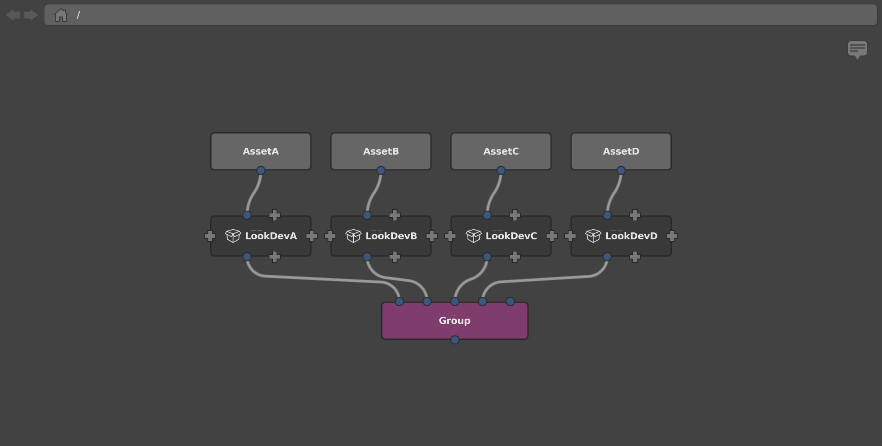Screen dimensions: 882x446
Task: Click the Group node's bottom output port
Action: coord(454,340)
